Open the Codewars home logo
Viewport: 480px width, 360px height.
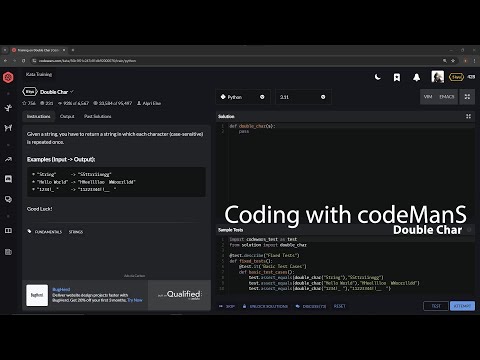[x=8, y=77]
